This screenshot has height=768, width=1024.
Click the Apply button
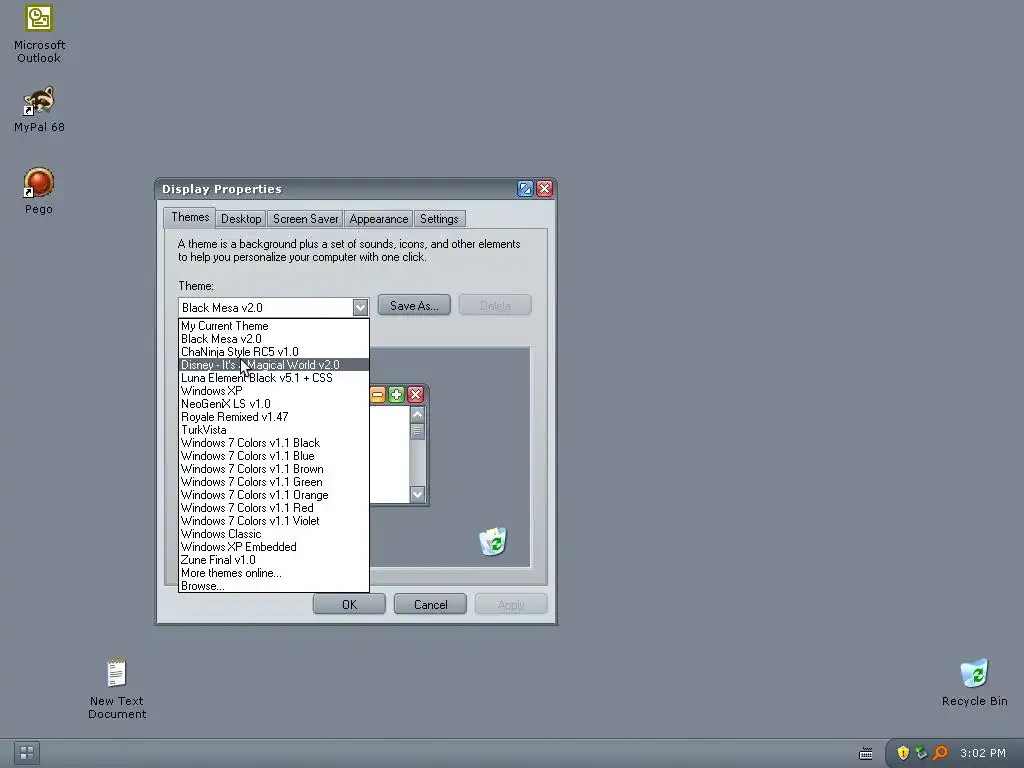pyautogui.click(x=511, y=604)
